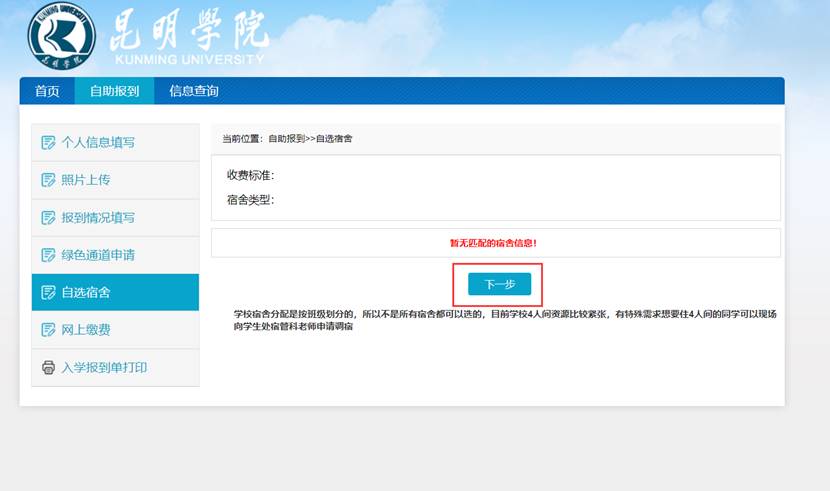Click the printer icon beside 入学报到单打印
The height and width of the screenshot is (491, 830).
pyautogui.click(x=48, y=367)
